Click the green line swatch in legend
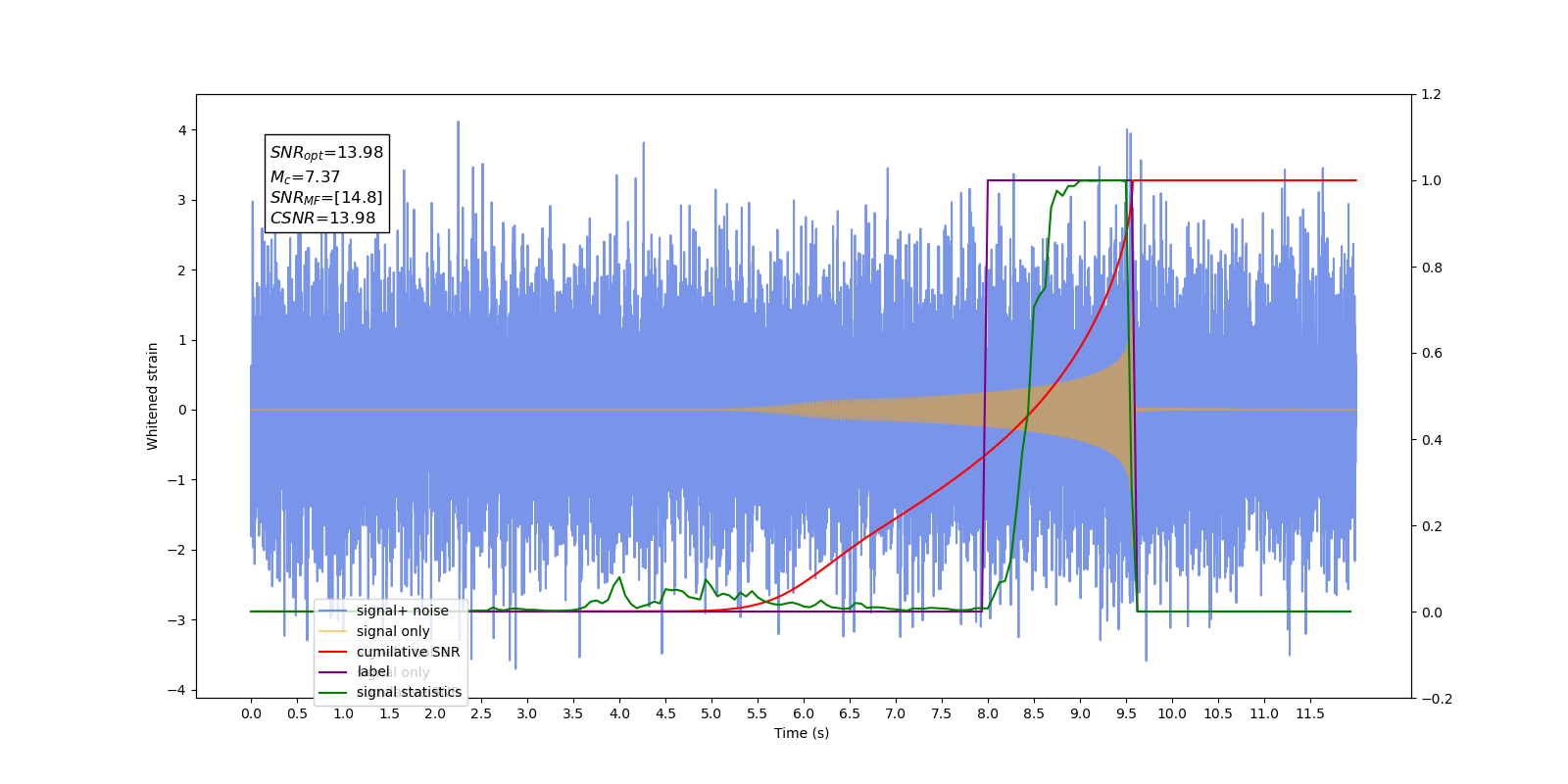 333,692
